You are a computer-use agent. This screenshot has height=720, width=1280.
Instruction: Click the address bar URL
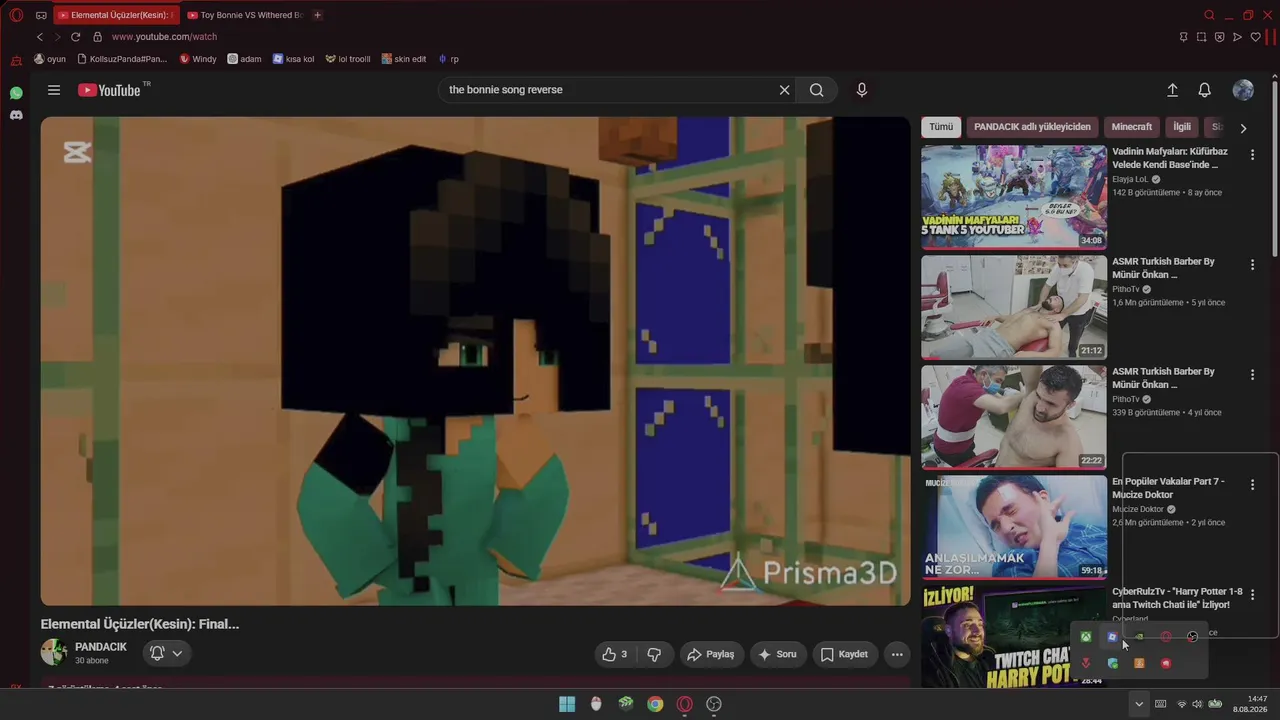click(164, 37)
